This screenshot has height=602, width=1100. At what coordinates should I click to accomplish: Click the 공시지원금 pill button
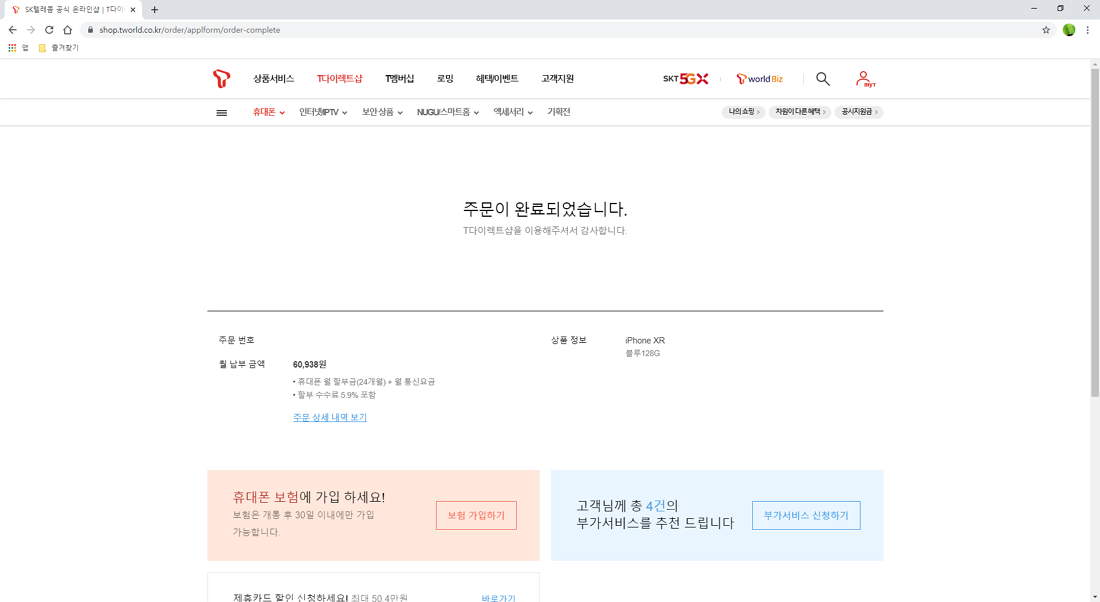click(x=859, y=112)
